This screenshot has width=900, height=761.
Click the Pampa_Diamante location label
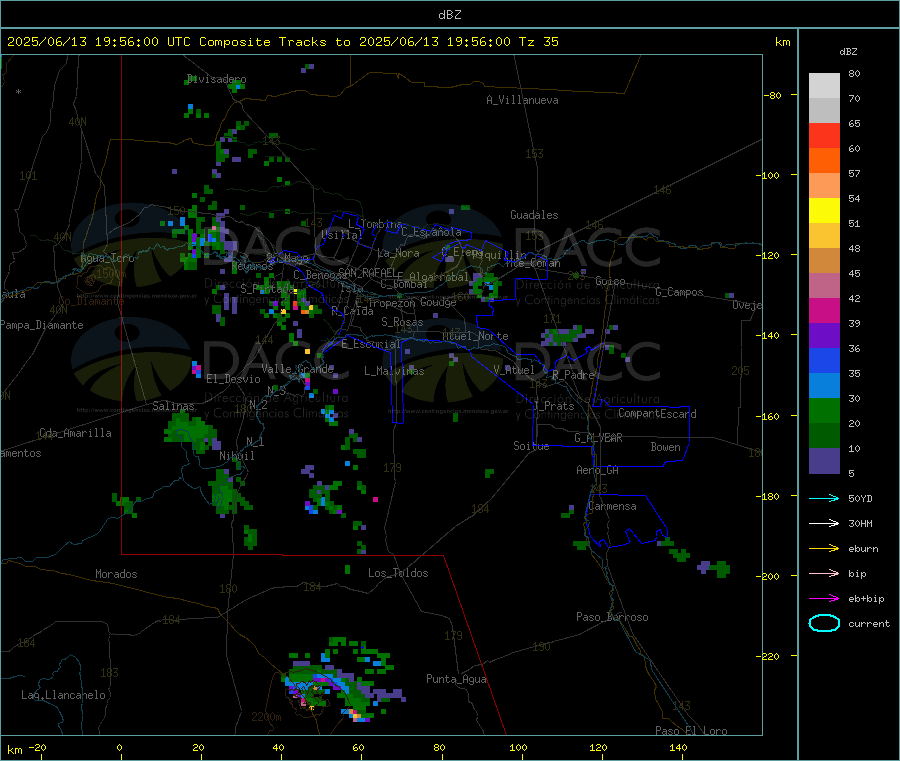pyautogui.click(x=42, y=325)
